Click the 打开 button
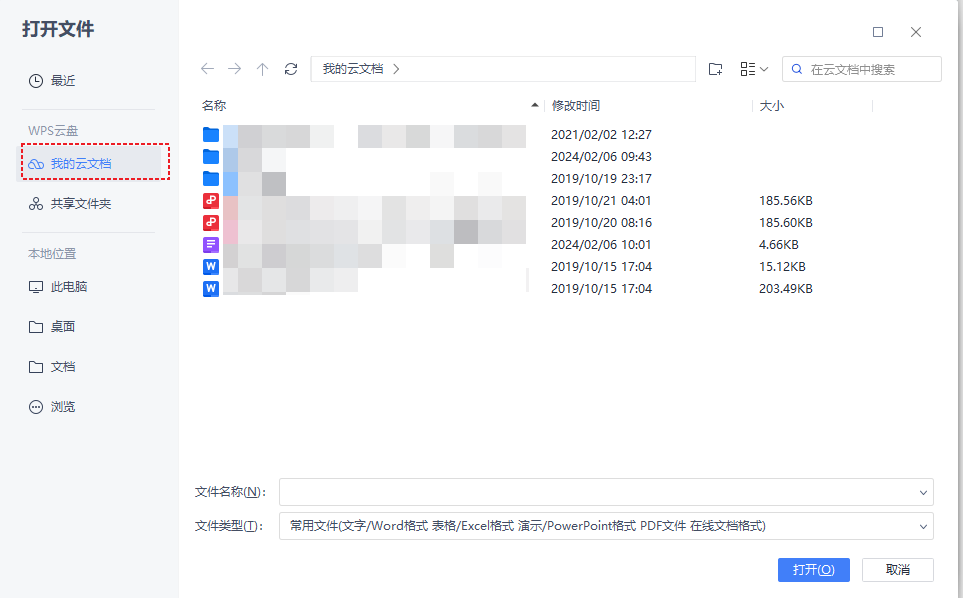963x598 pixels. (x=813, y=570)
